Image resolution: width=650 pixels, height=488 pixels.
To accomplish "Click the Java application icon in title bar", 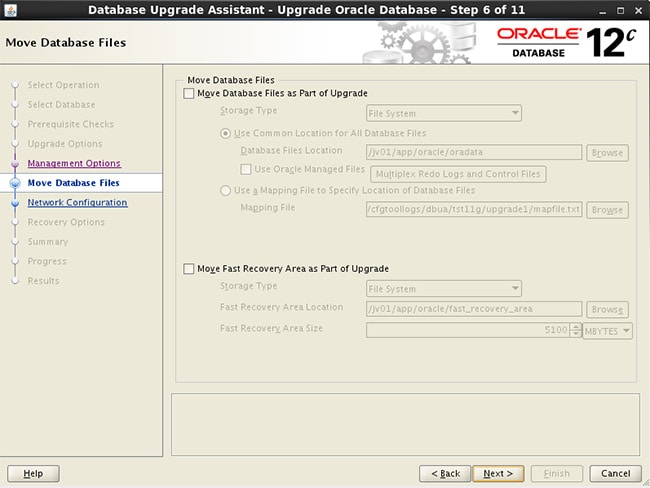I will click(x=10, y=10).
